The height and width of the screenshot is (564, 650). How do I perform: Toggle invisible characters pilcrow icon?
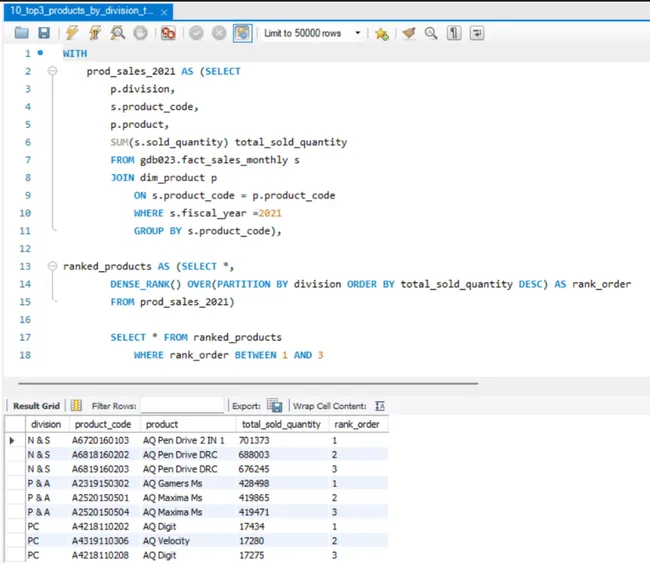click(x=454, y=33)
